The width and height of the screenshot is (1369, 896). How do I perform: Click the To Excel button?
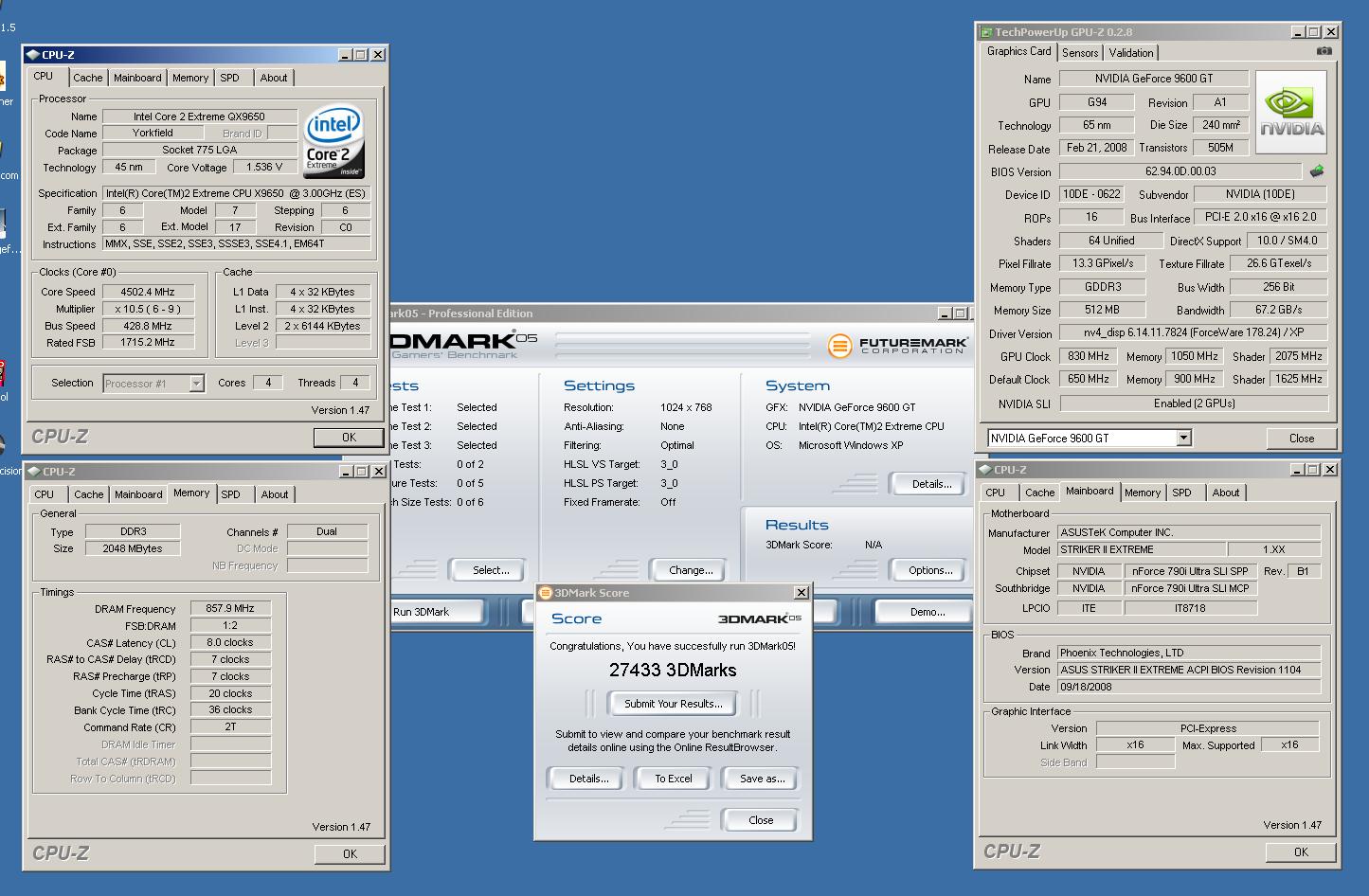[674, 779]
